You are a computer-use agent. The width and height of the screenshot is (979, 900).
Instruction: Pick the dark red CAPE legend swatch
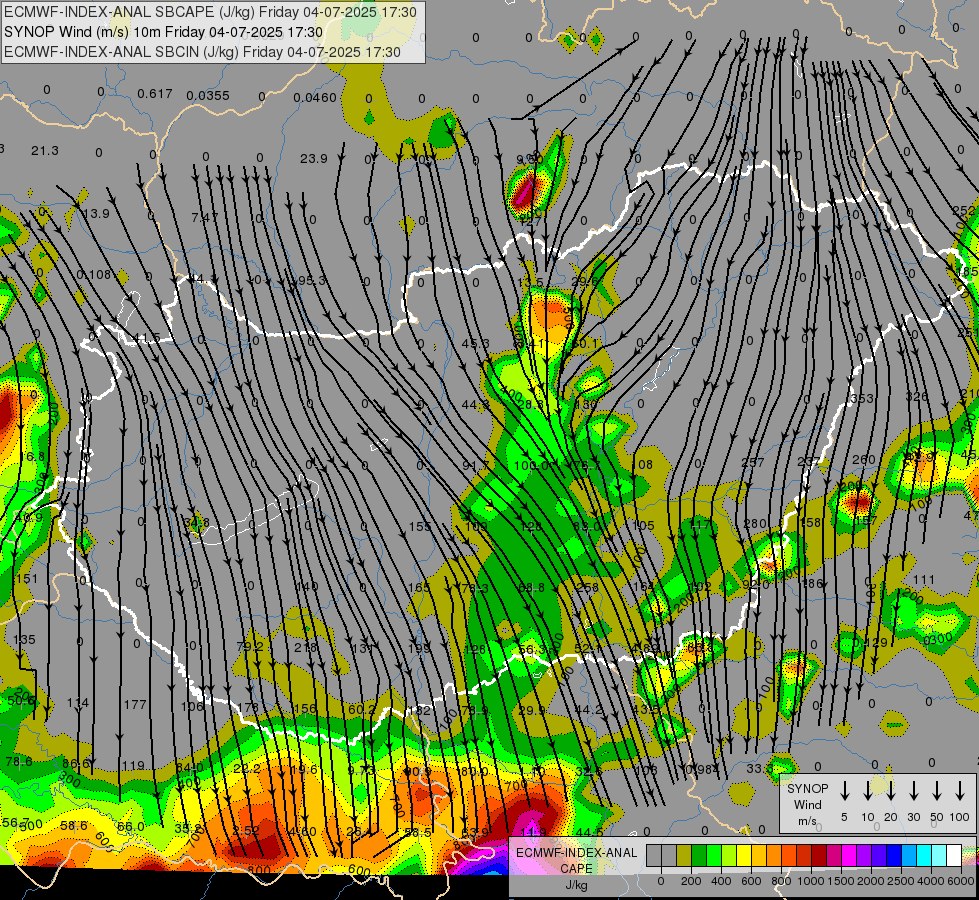coord(819,855)
